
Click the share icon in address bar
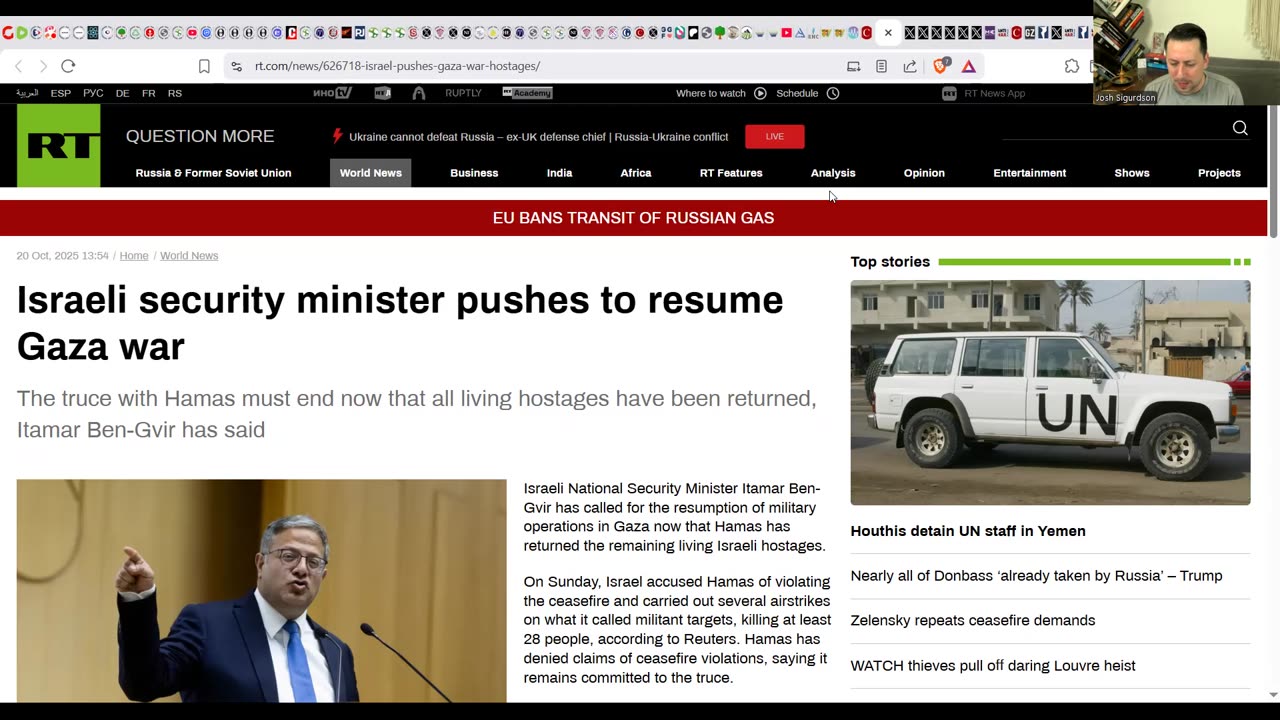(x=910, y=66)
